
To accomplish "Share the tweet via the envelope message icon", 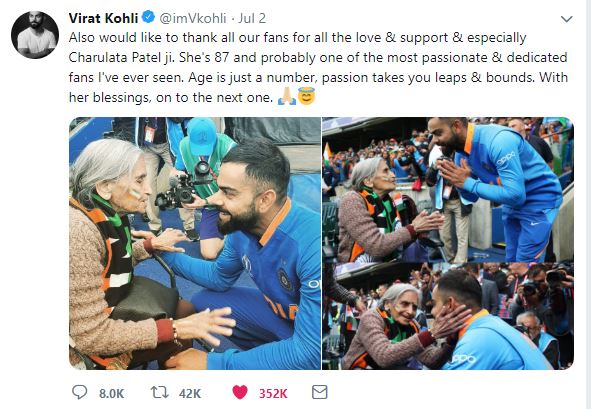I will [320, 392].
